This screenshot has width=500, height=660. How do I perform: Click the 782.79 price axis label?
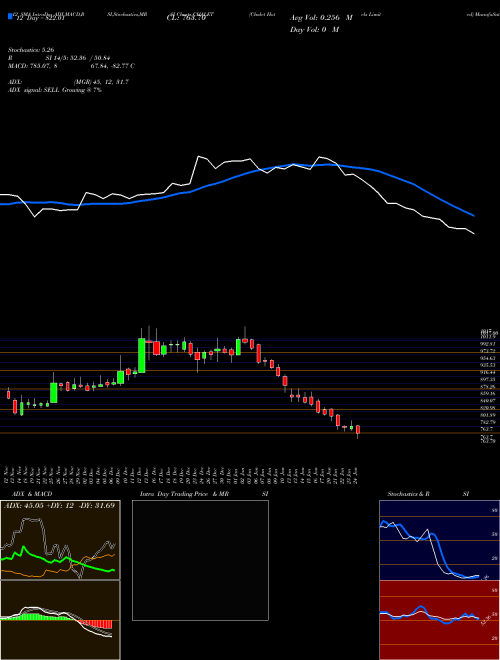(488, 422)
